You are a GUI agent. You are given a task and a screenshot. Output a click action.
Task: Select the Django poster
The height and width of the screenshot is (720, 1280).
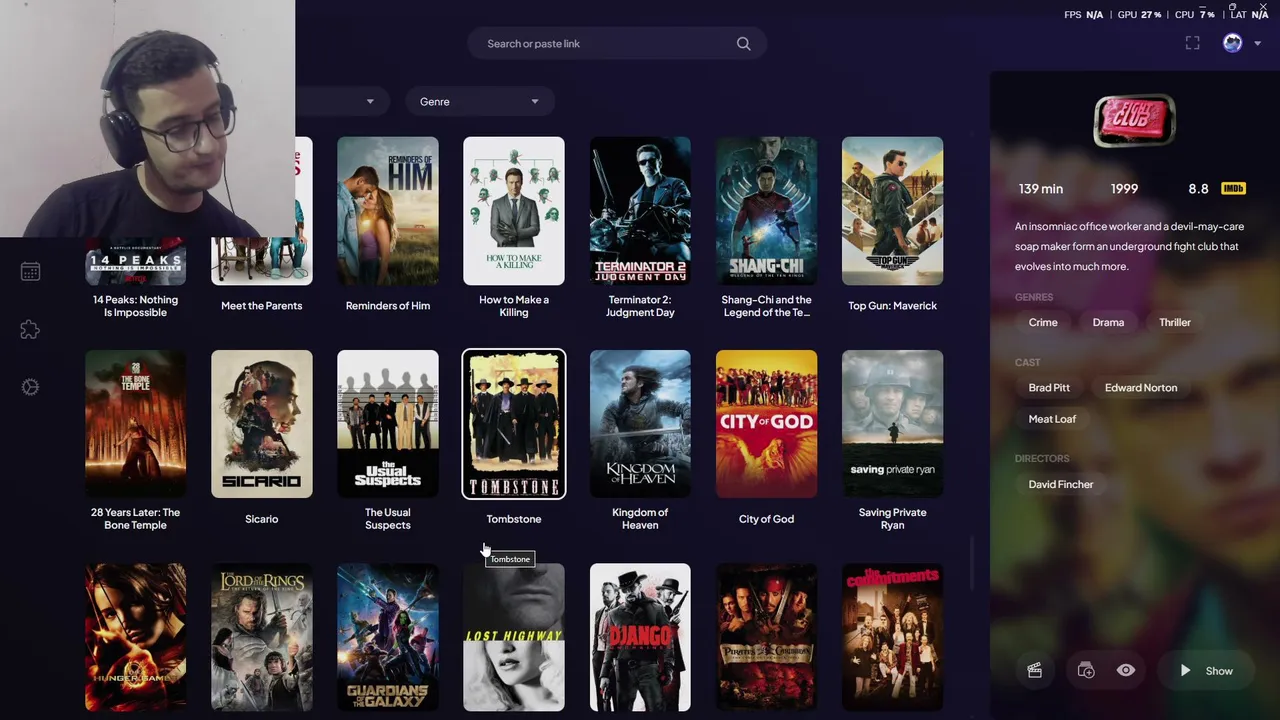pos(640,637)
